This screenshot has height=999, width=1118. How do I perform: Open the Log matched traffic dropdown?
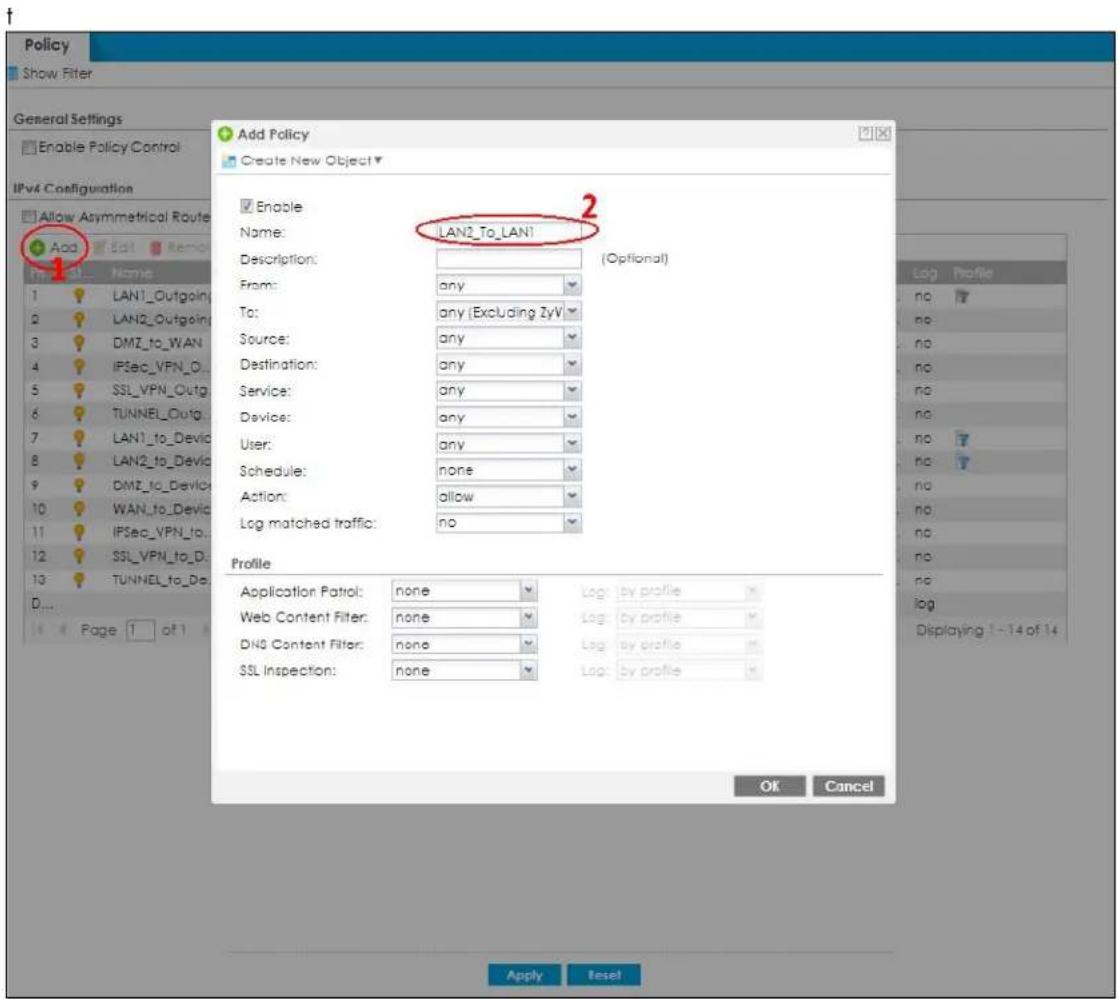(572, 523)
